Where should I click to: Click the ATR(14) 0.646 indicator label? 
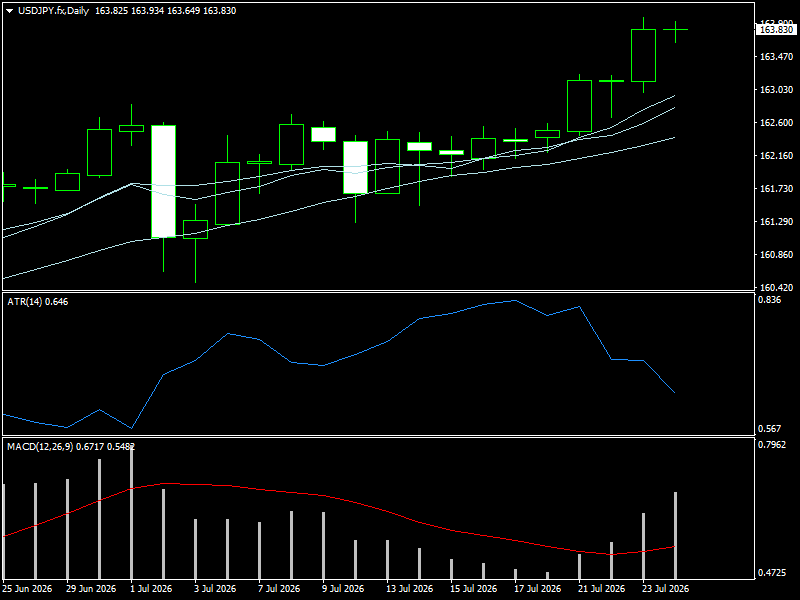coord(38,302)
